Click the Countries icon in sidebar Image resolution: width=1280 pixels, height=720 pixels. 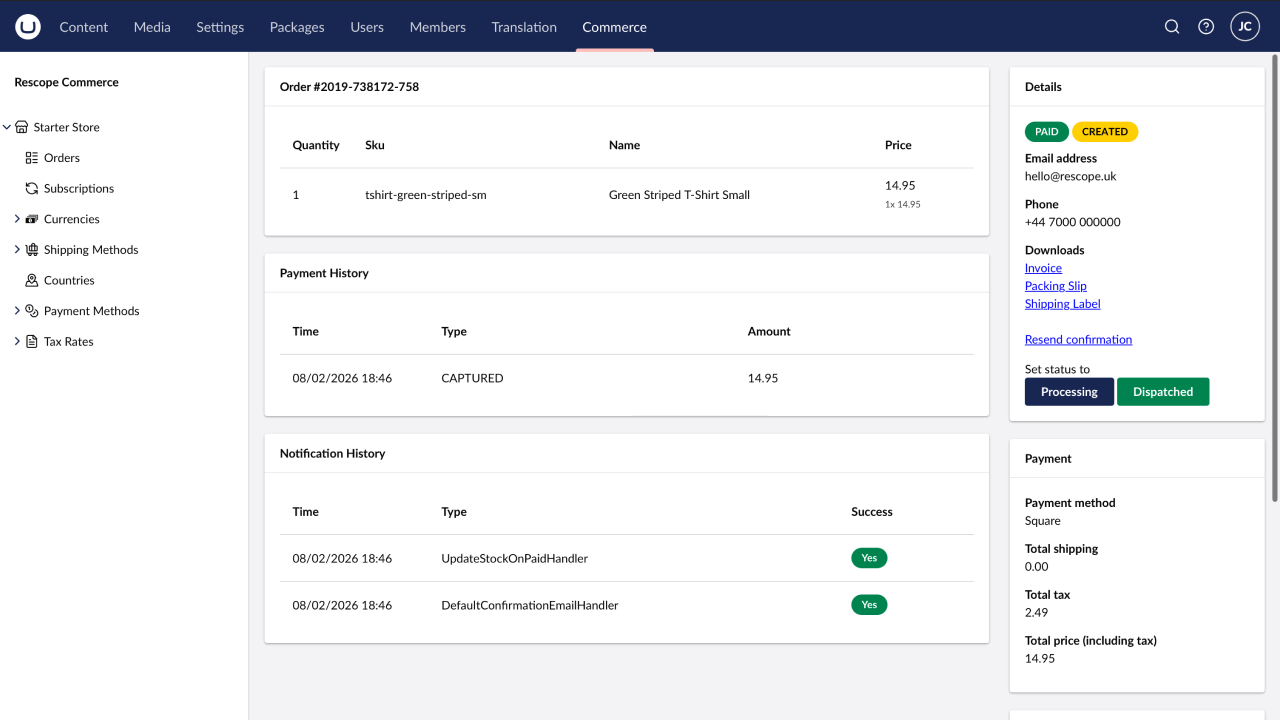tap(32, 281)
